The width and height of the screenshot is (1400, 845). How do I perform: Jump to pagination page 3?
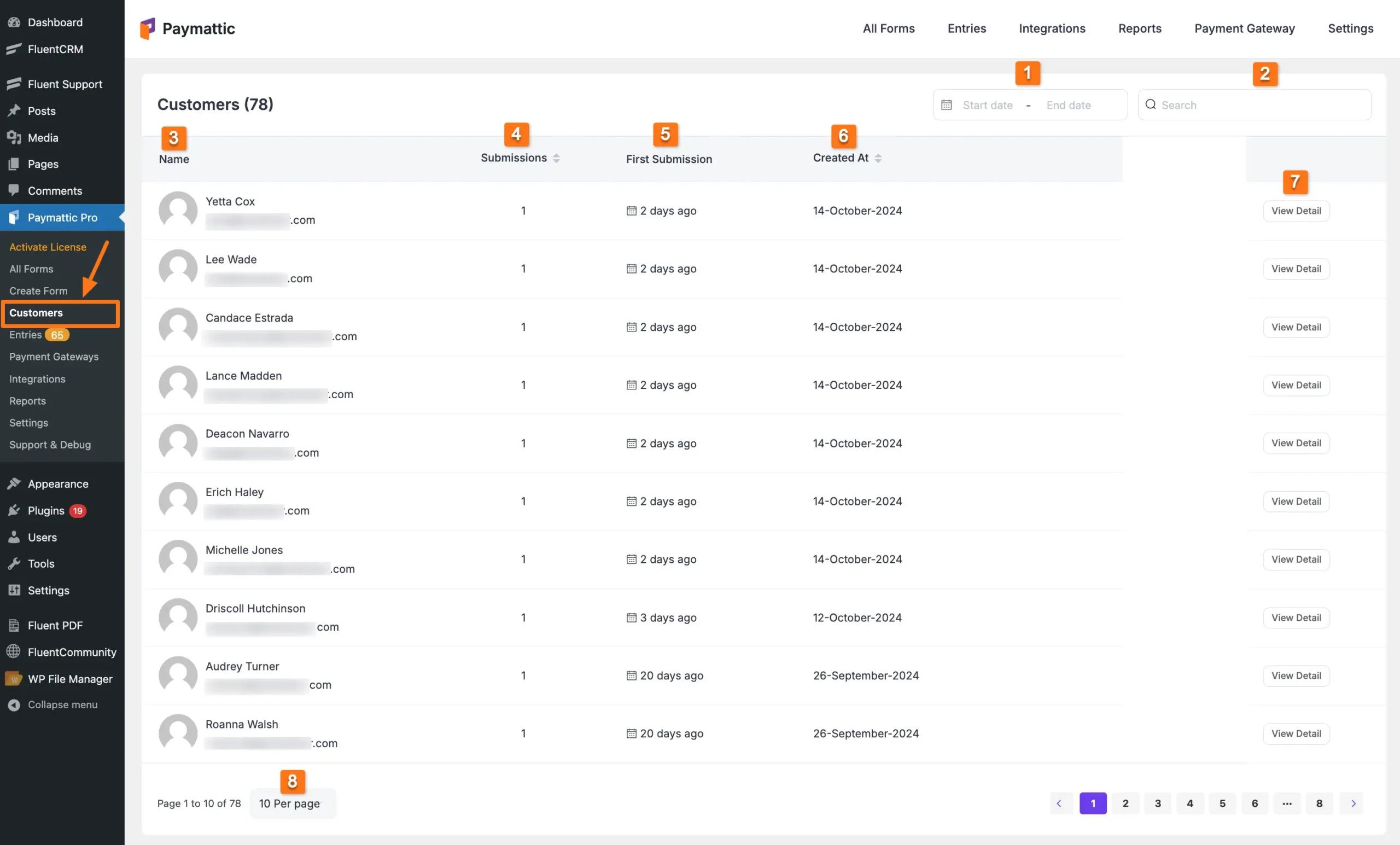pos(1157,803)
